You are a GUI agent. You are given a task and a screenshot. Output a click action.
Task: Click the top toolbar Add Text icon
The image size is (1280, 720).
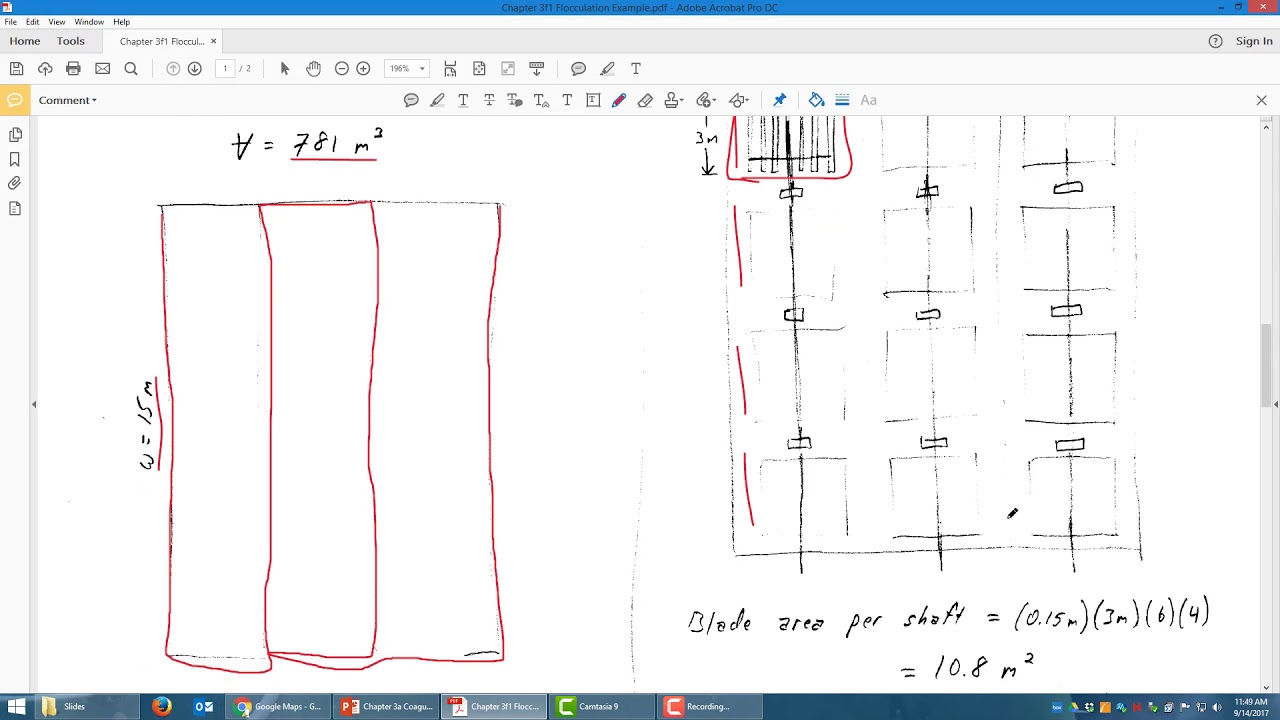635,69
